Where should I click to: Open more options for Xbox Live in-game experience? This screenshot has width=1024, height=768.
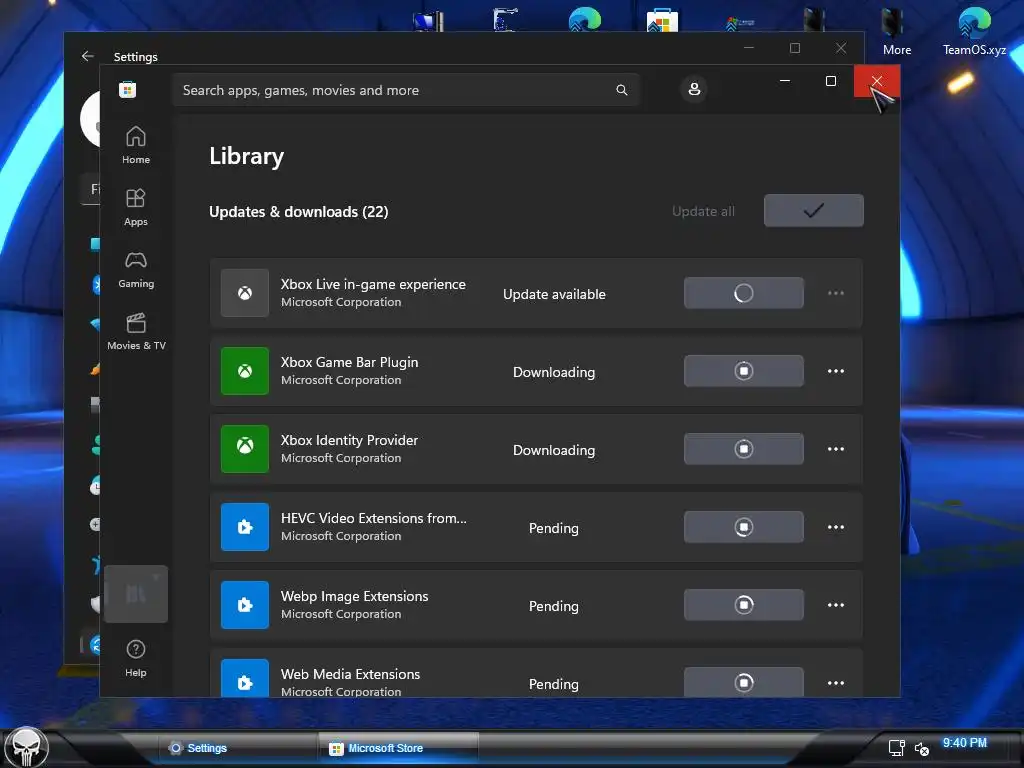pos(836,293)
